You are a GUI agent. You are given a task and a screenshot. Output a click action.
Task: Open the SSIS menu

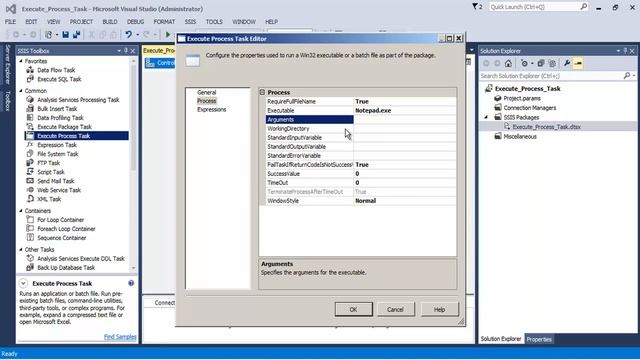point(190,22)
